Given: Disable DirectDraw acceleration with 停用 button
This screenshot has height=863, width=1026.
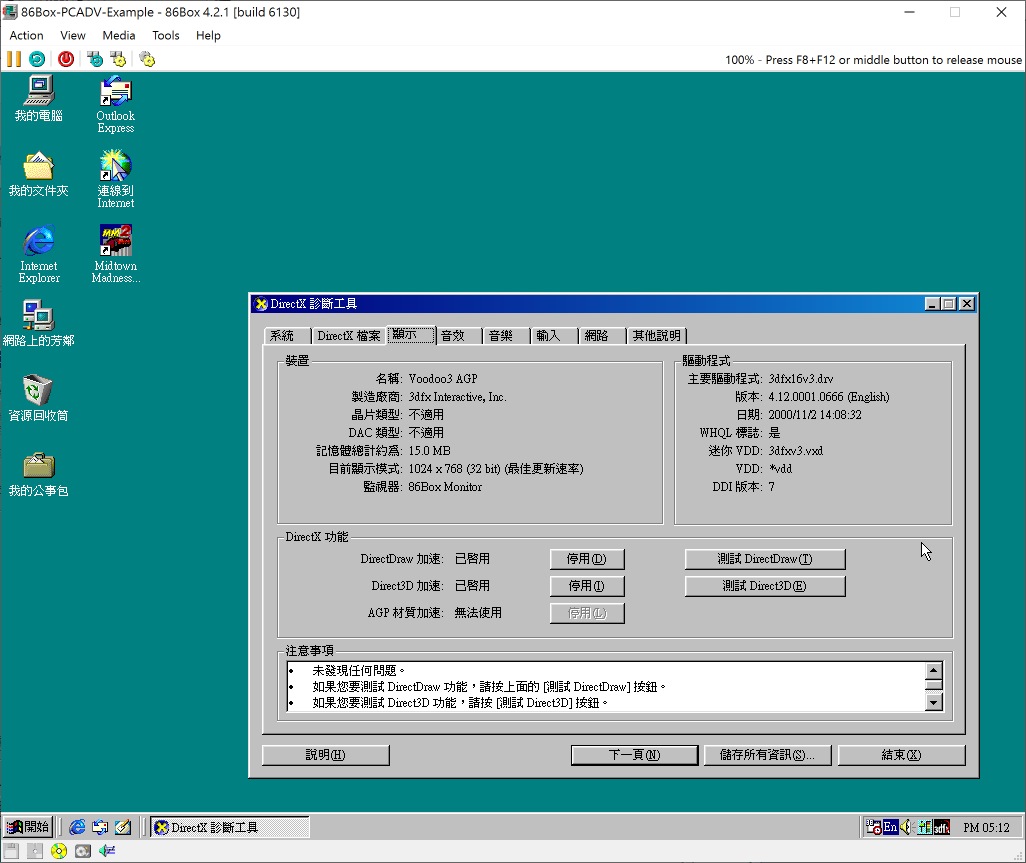Looking at the screenshot, I should click(587, 558).
